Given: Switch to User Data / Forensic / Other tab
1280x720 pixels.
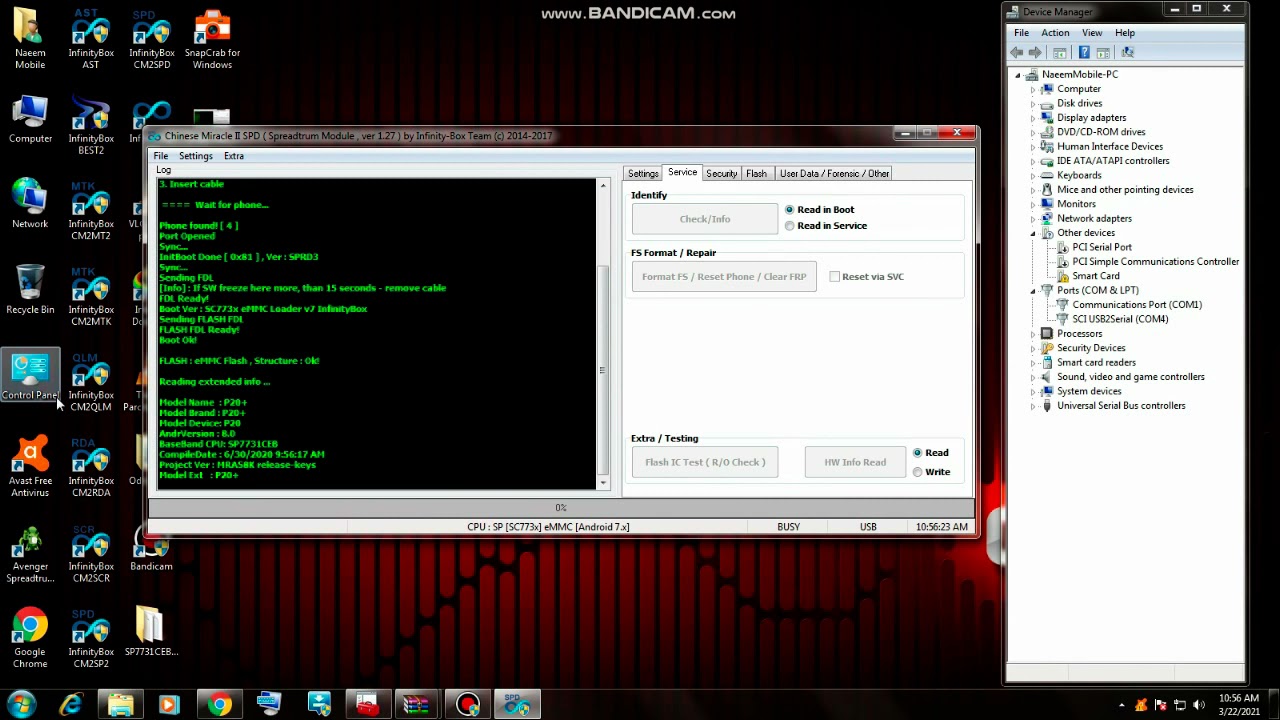Looking at the screenshot, I should [x=834, y=174].
